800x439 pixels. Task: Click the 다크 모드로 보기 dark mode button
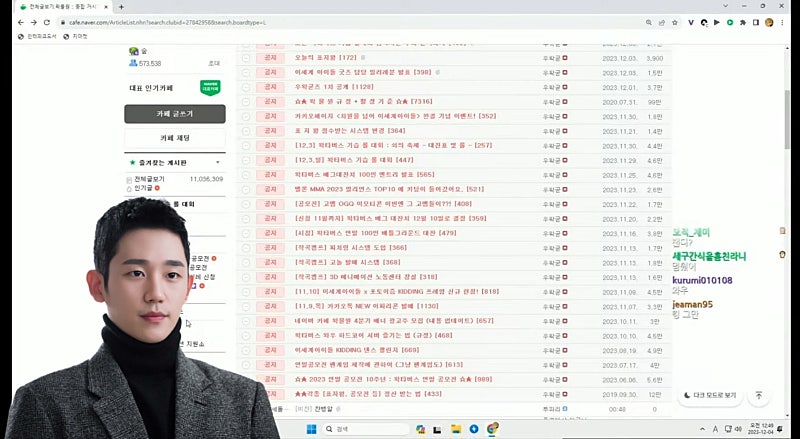(x=710, y=396)
